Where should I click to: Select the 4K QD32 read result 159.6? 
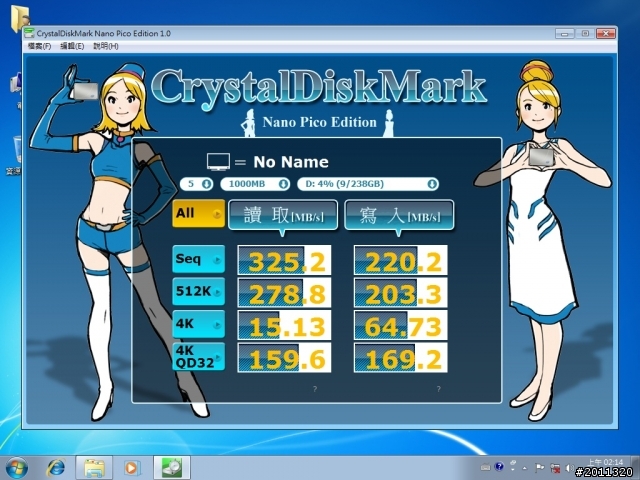(284, 358)
